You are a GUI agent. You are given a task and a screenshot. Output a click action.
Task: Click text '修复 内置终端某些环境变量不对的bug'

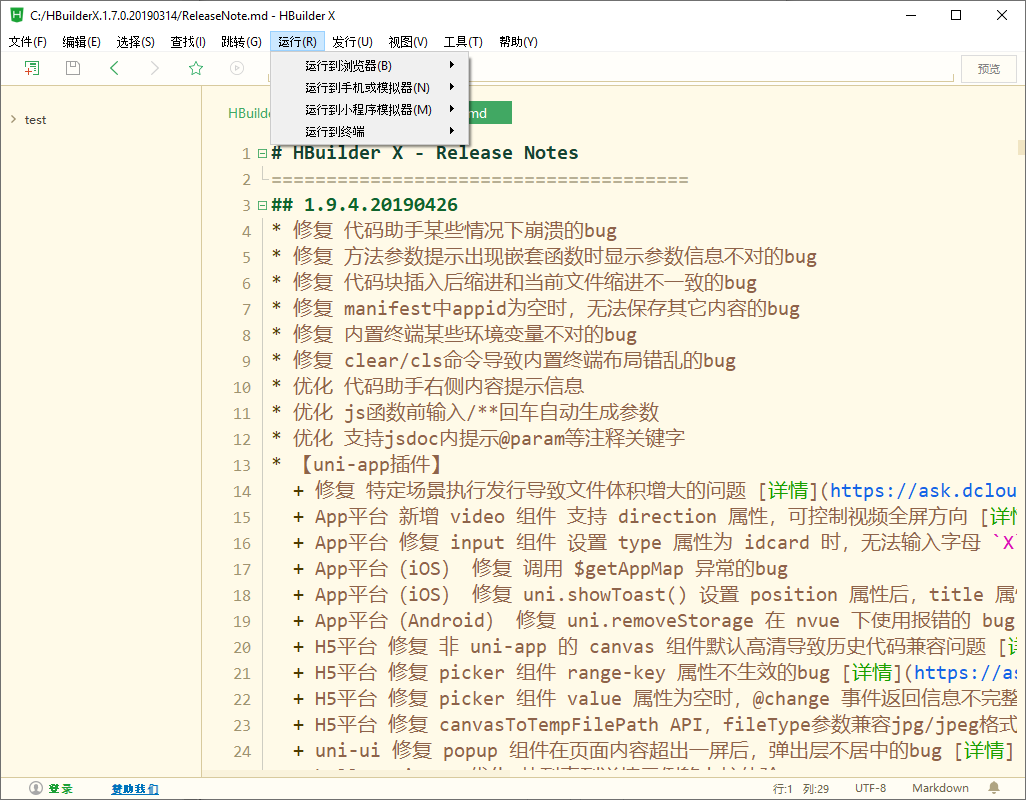point(465,334)
